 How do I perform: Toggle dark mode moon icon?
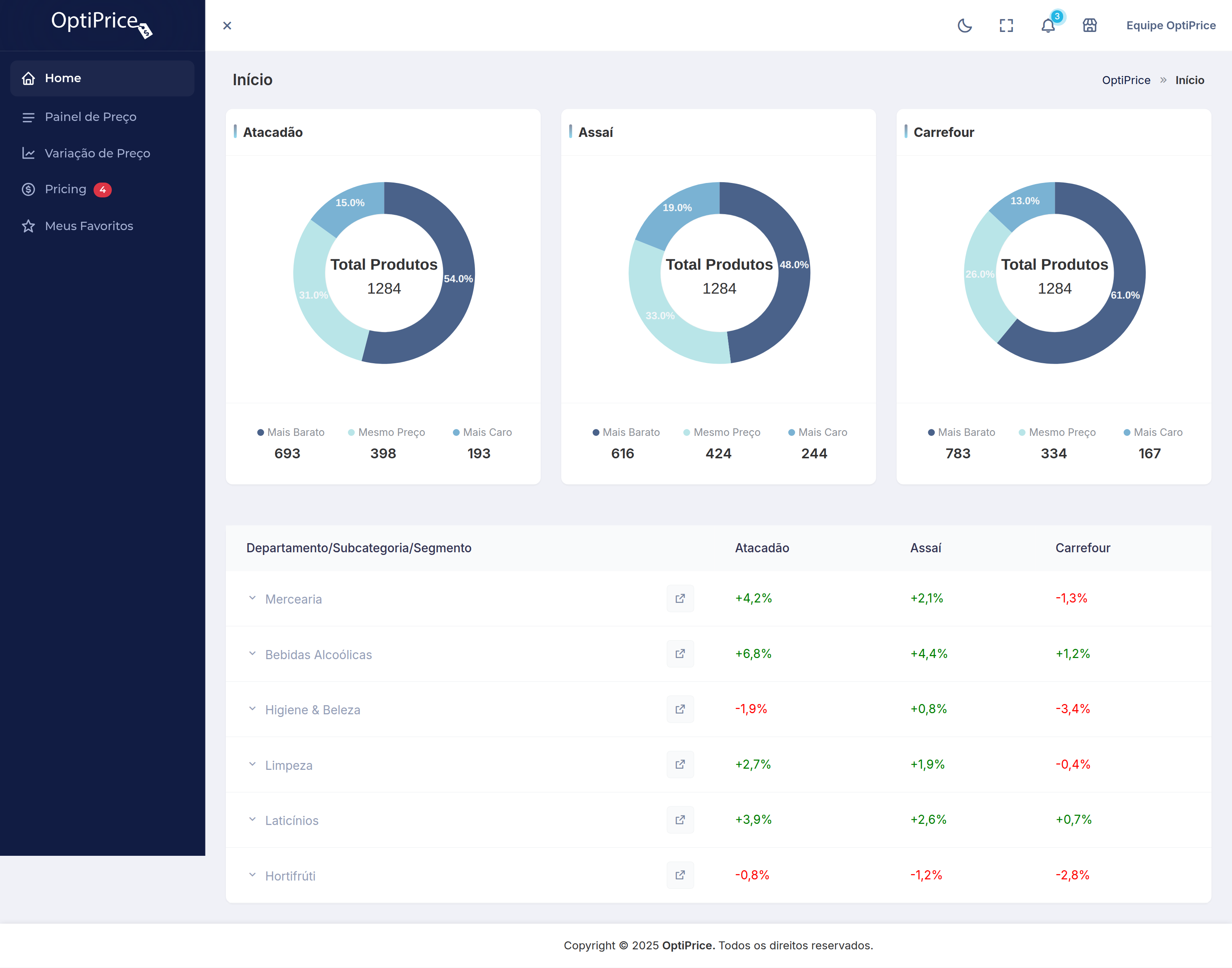pos(965,25)
